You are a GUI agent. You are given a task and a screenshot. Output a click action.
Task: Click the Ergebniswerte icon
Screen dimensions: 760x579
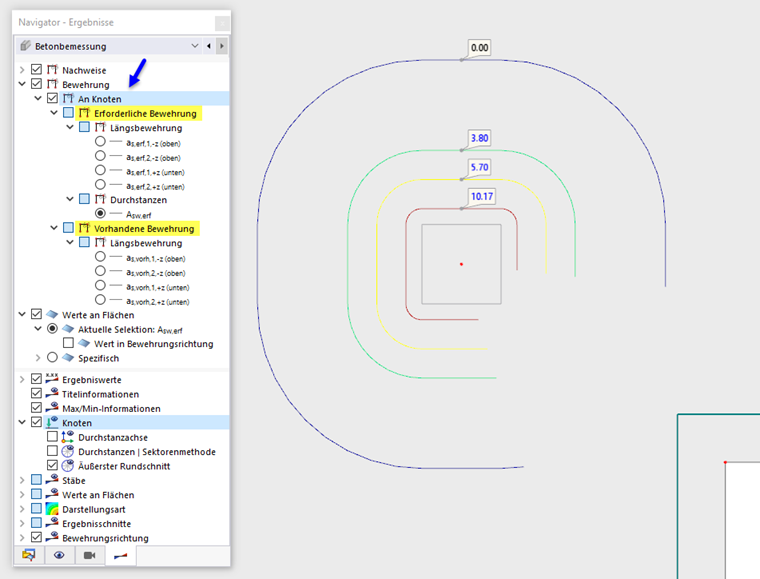point(52,378)
